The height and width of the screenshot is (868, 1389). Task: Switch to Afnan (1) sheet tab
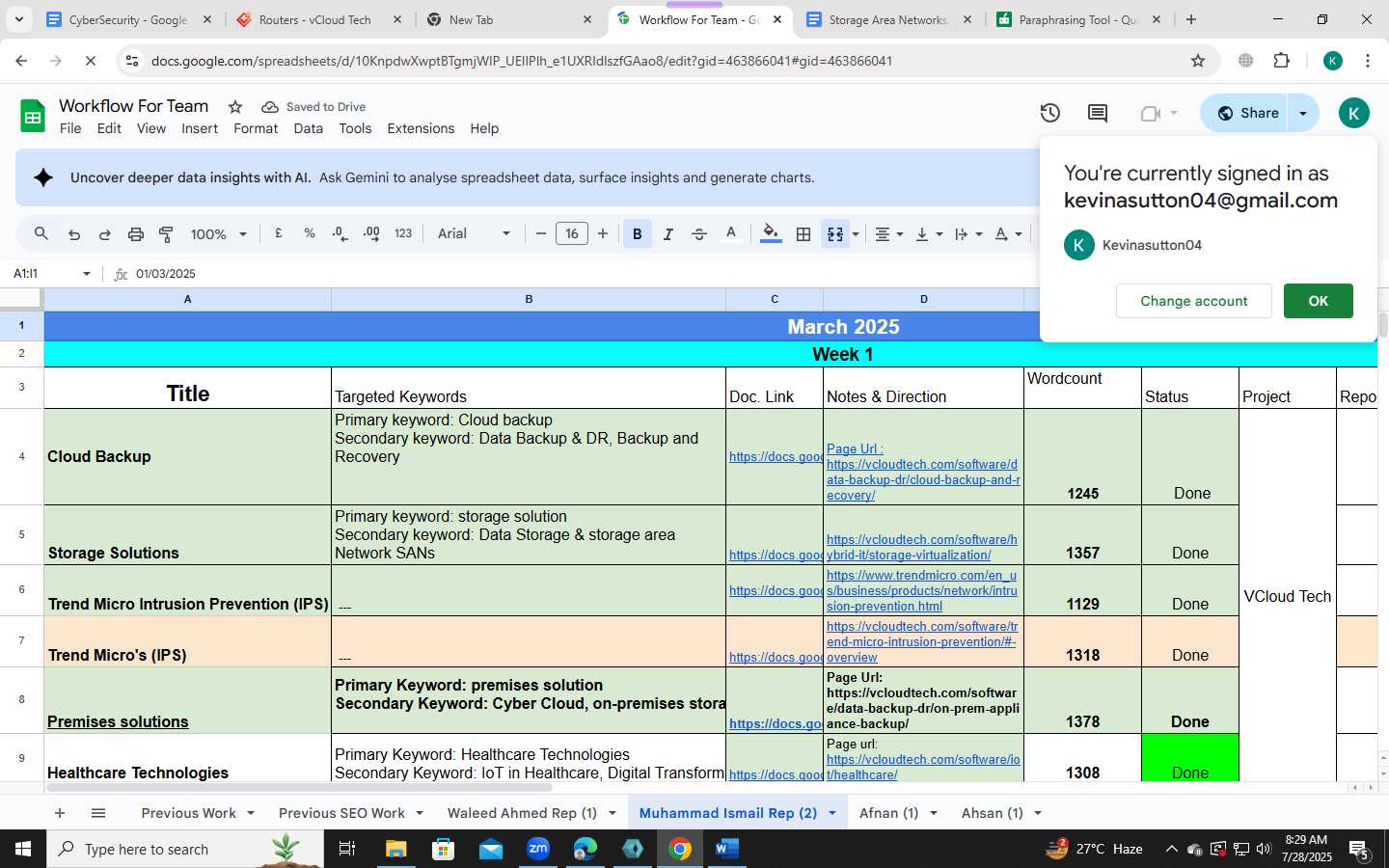pos(888,813)
